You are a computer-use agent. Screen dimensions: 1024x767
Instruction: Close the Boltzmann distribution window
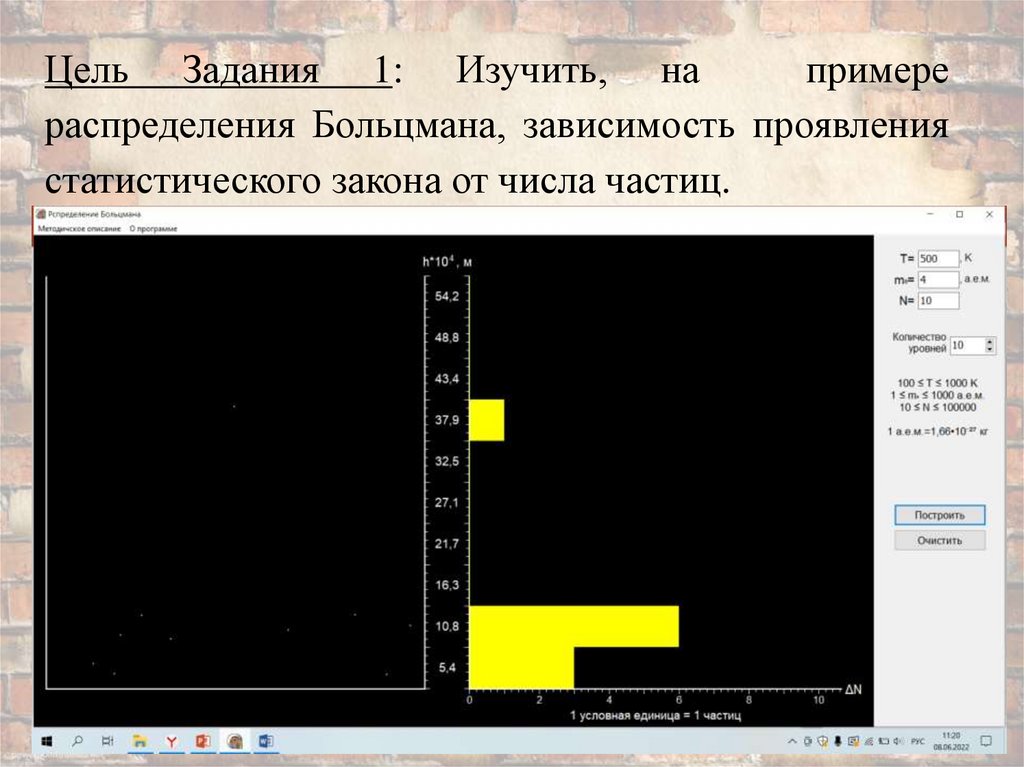[x=989, y=214]
